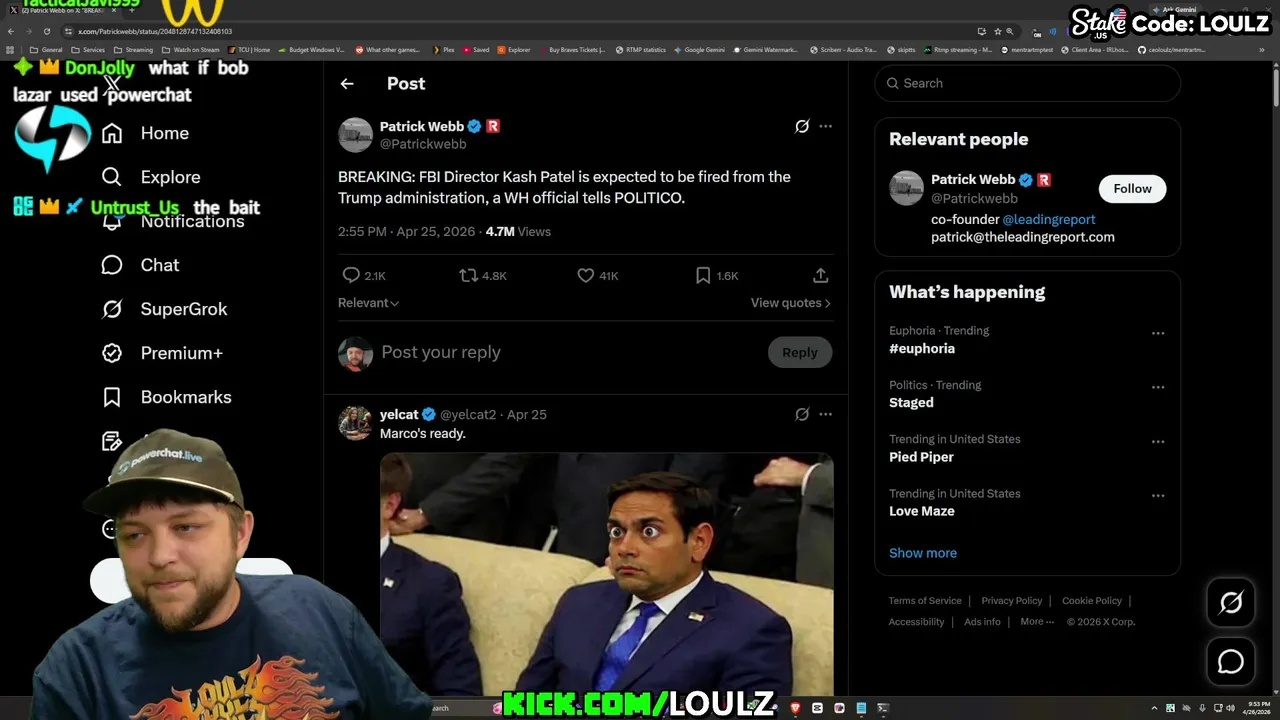Open more options on yelcat's reply
Image resolution: width=1280 pixels, height=720 pixels.
pyautogui.click(x=825, y=414)
